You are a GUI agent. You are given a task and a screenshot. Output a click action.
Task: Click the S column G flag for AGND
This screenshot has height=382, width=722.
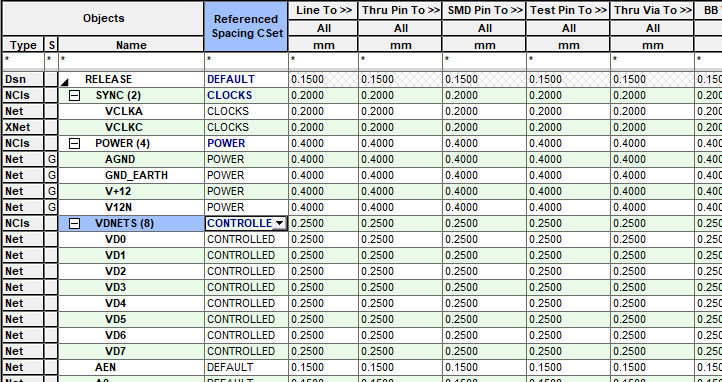click(x=51, y=160)
